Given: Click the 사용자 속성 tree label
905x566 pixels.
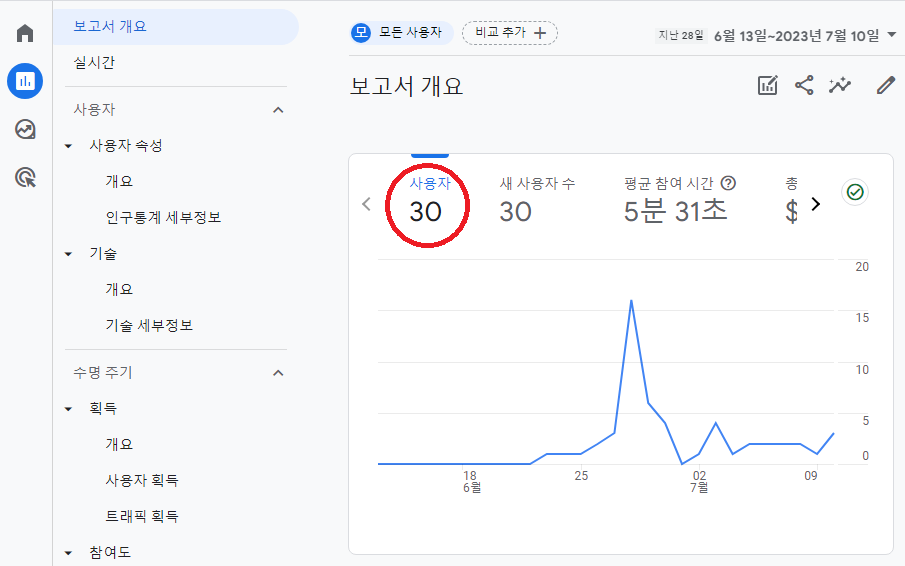Looking at the screenshot, I should pos(125,145).
